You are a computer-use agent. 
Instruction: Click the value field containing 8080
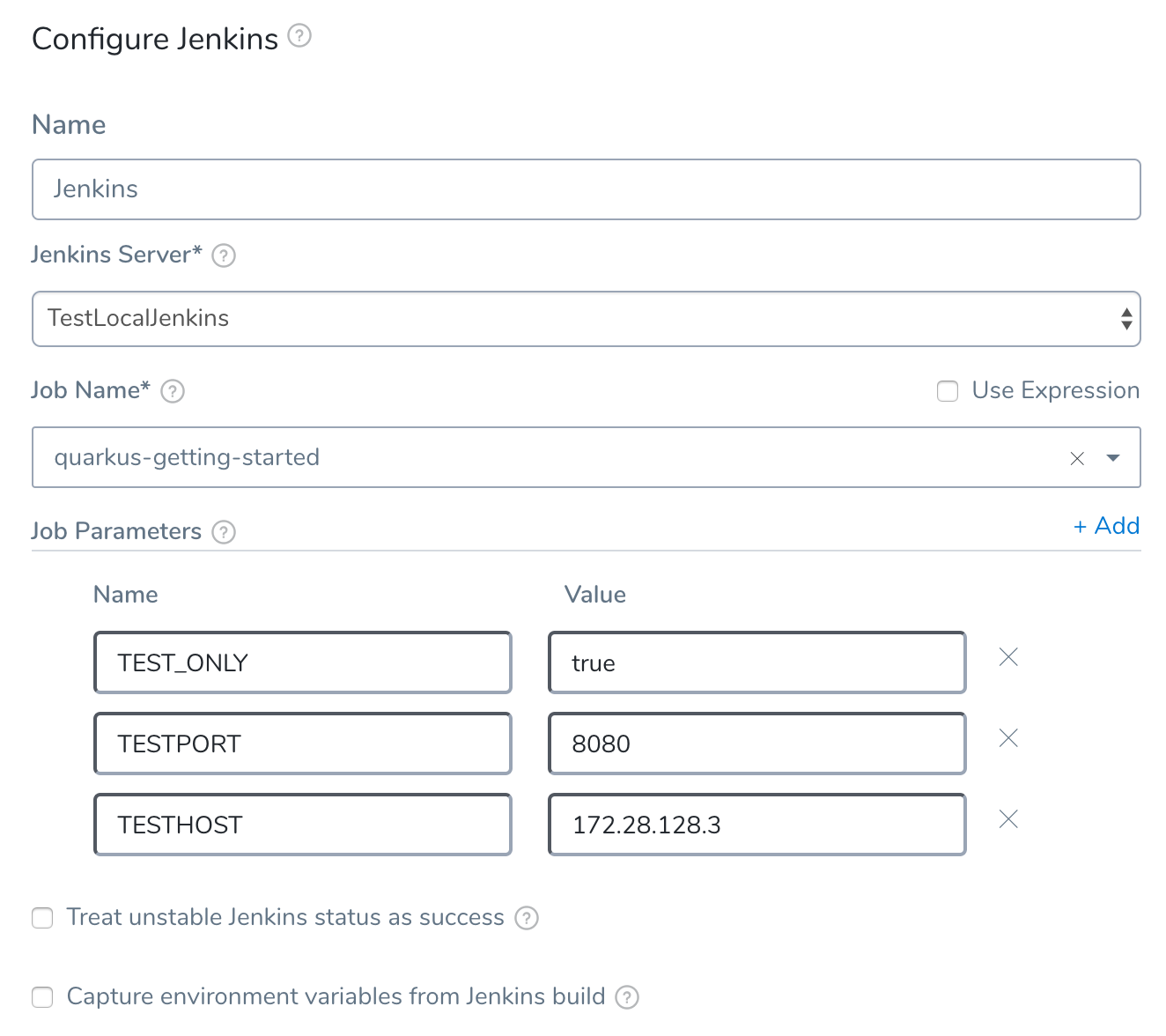click(757, 744)
